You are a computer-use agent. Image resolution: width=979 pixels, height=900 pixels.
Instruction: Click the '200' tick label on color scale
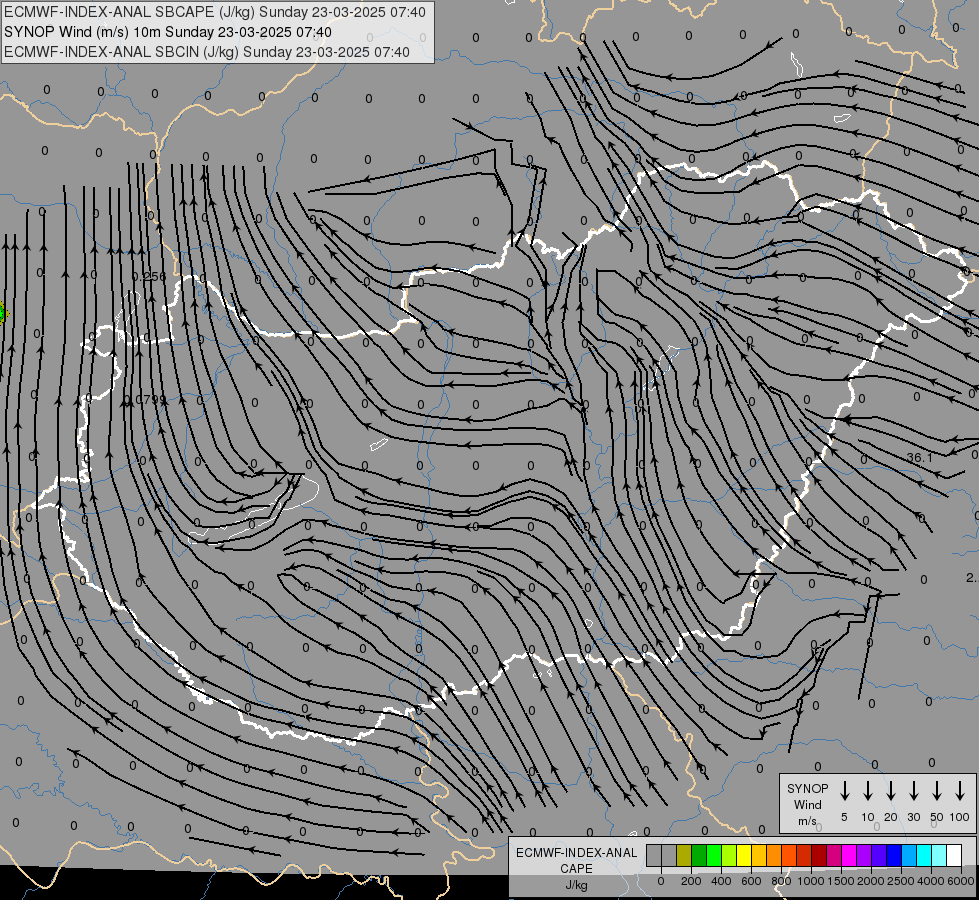[x=691, y=881]
